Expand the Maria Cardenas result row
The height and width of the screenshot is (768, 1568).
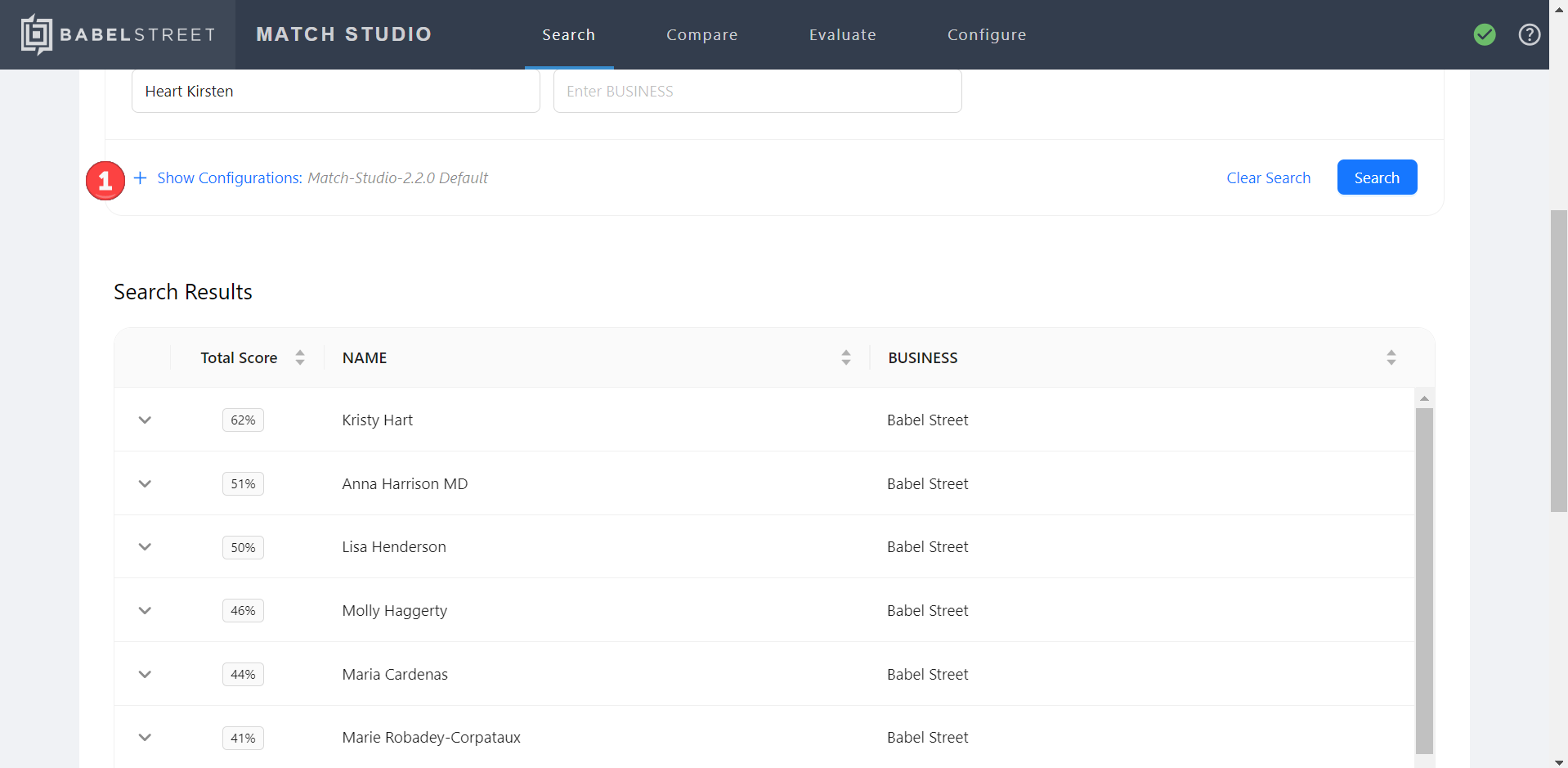[x=145, y=674]
